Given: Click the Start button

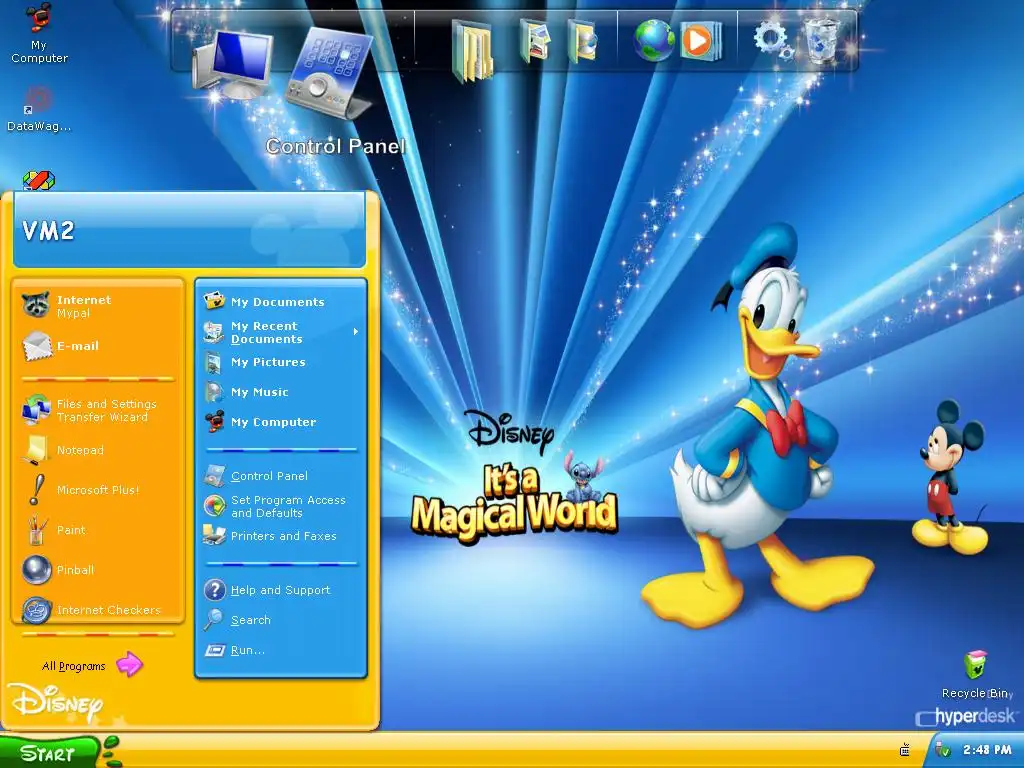Looking at the screenshot, I should coord(52,752).
